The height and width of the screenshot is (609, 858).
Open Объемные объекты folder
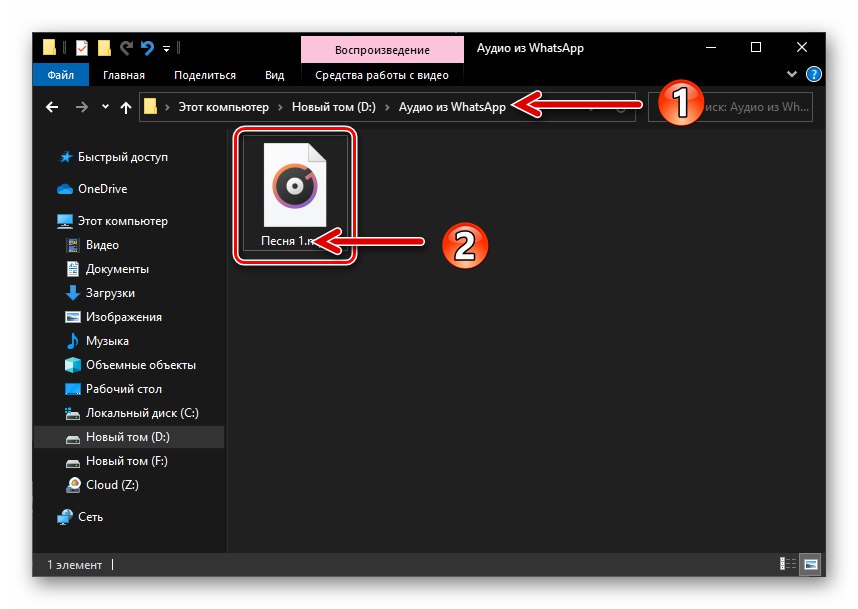tap(141, 365)
